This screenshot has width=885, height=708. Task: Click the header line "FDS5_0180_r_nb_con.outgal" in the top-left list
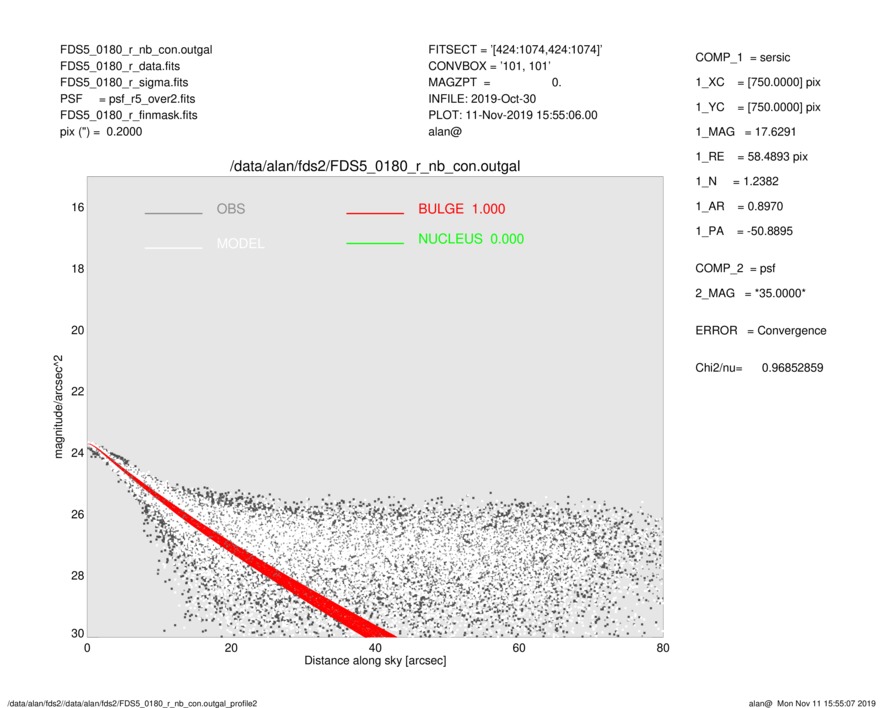pyautogui.click(x=136, y=50)
